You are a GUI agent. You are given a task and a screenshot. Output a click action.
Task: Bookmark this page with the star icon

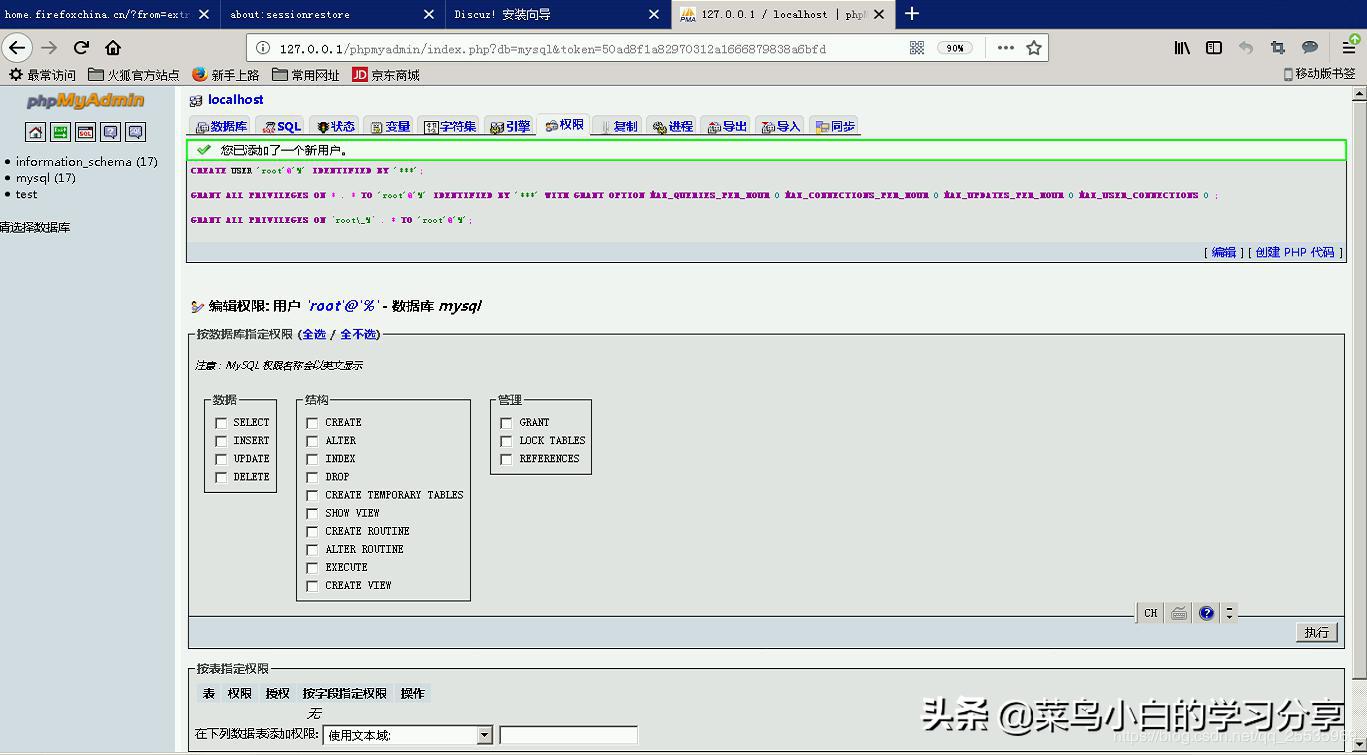(x=1034, y=48)
